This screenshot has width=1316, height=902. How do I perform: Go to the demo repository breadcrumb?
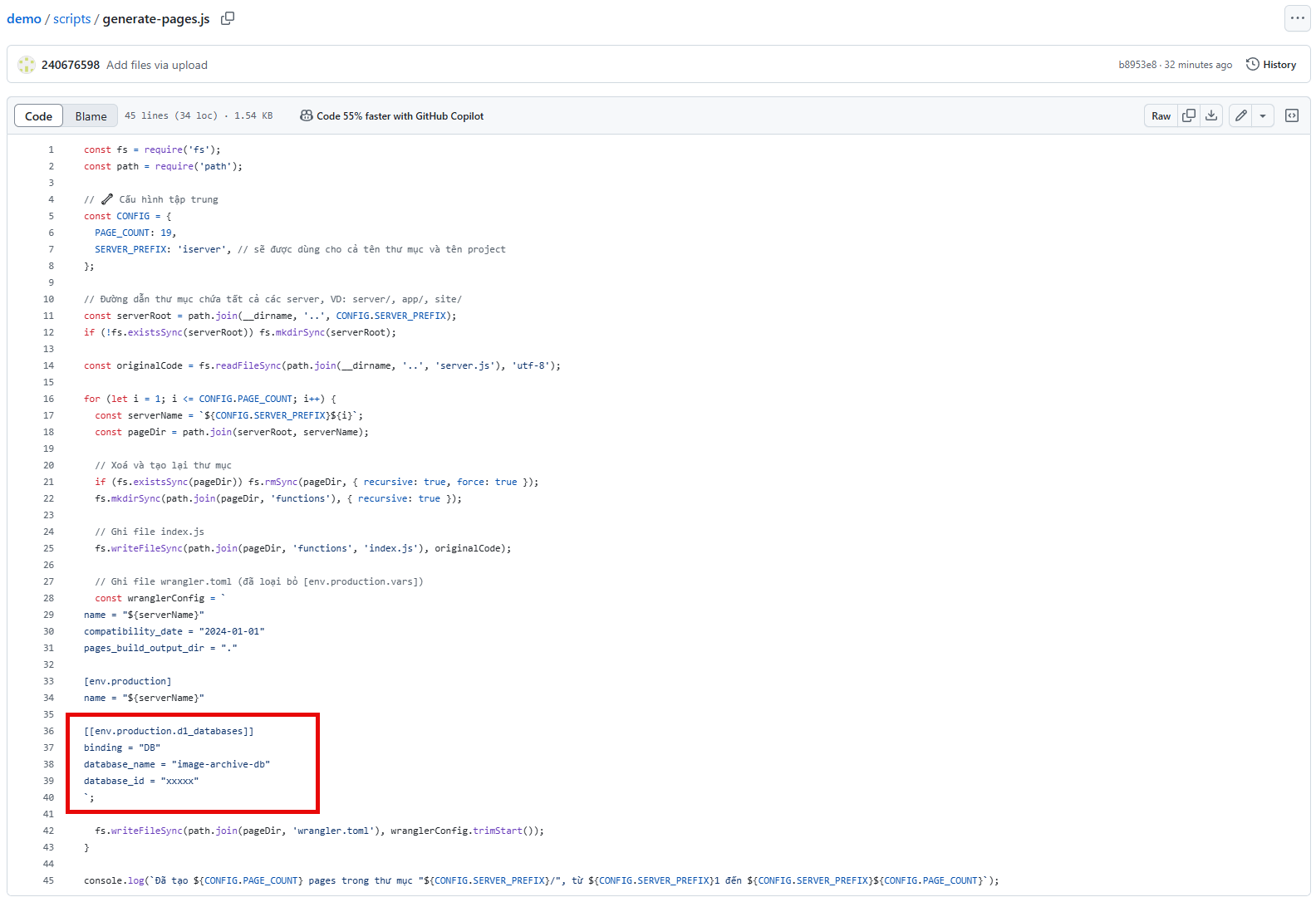click(x=24, y=18)
